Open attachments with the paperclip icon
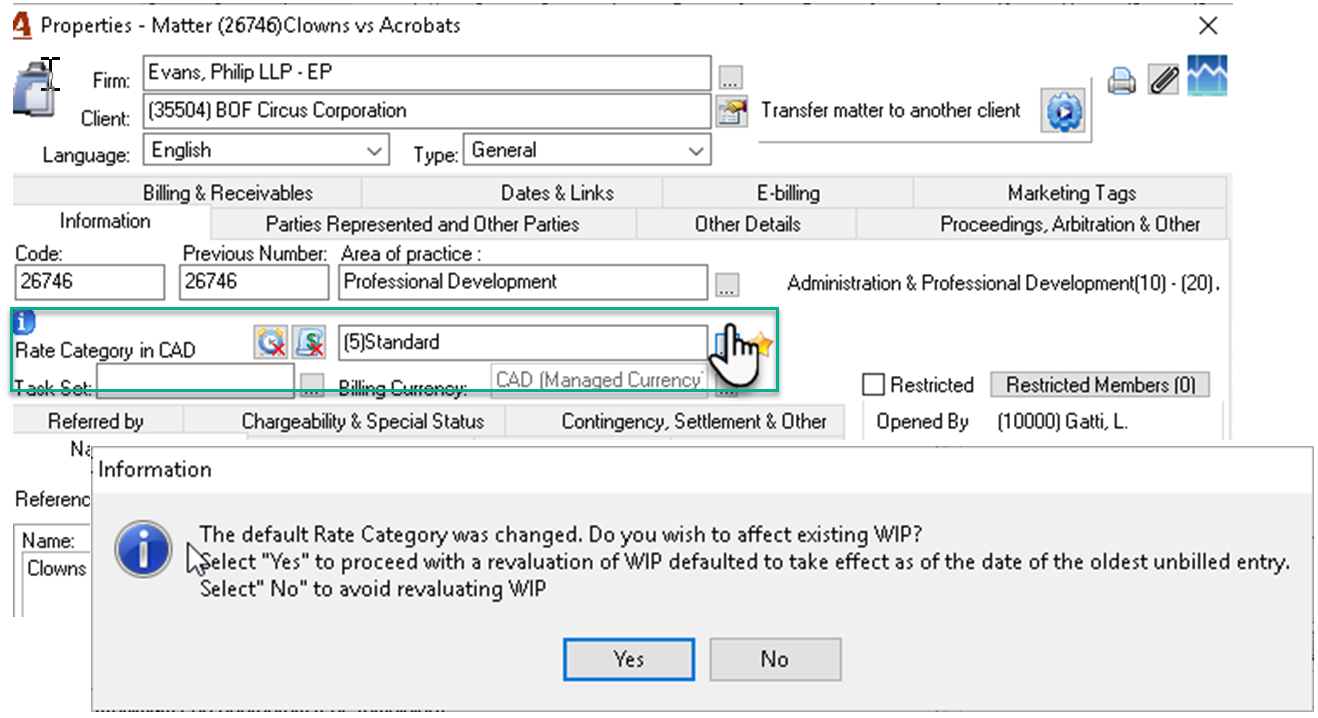 coord(1163,81)
